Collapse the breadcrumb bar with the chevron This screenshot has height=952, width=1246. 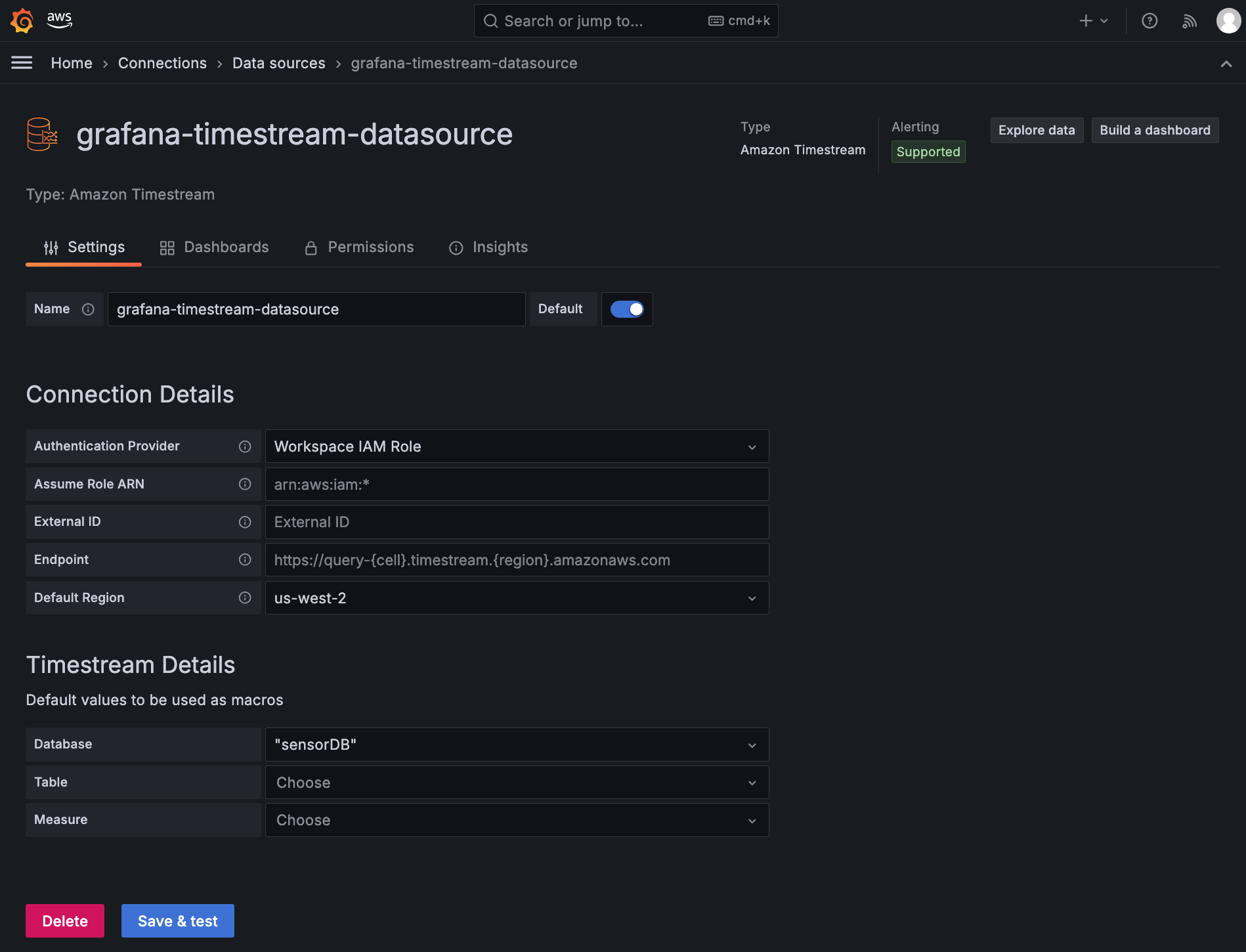[1226, 64]
